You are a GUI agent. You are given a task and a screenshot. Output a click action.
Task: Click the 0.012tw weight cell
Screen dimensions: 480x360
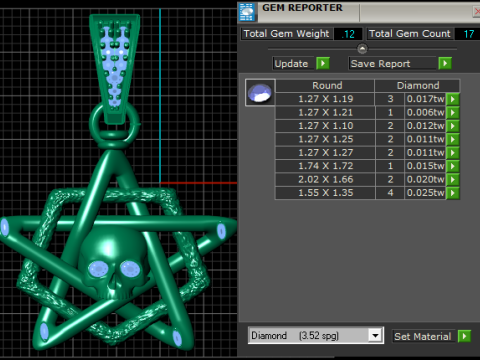click(x=425, y=126)
